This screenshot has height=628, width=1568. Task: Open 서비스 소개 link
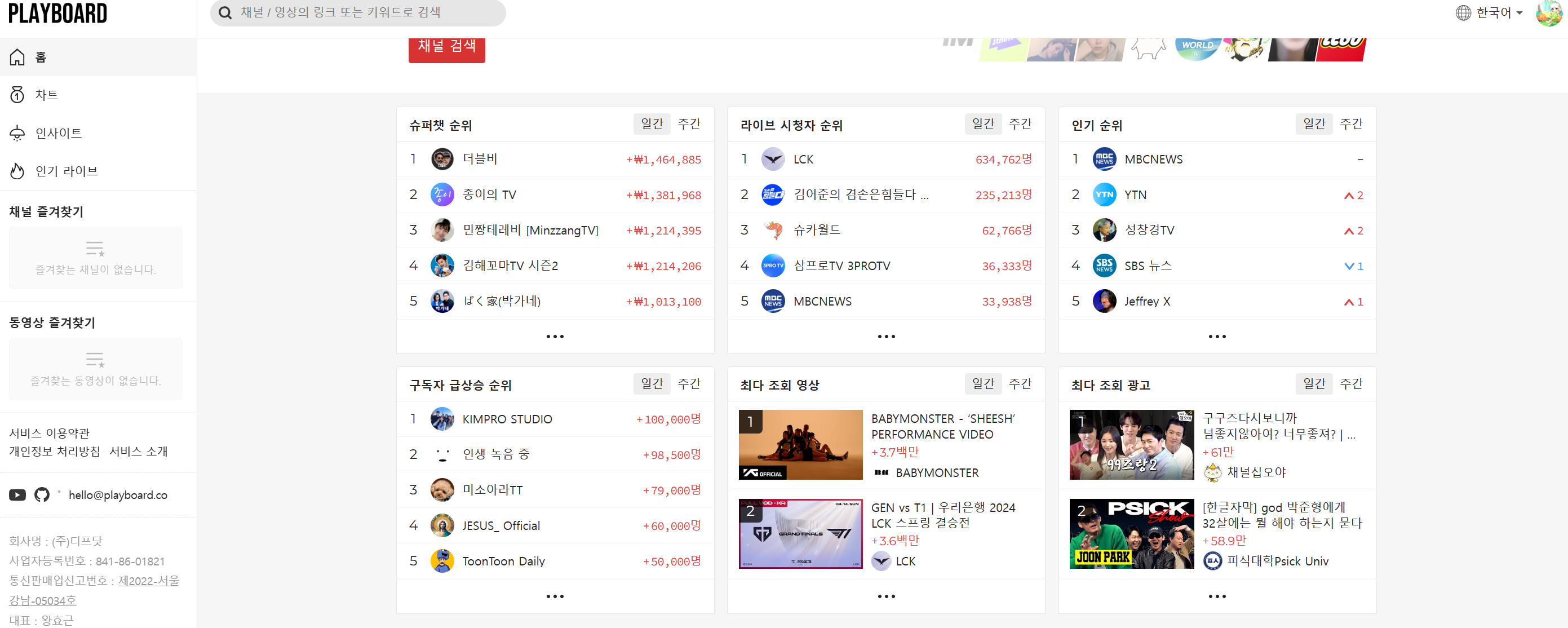point(139,452)
